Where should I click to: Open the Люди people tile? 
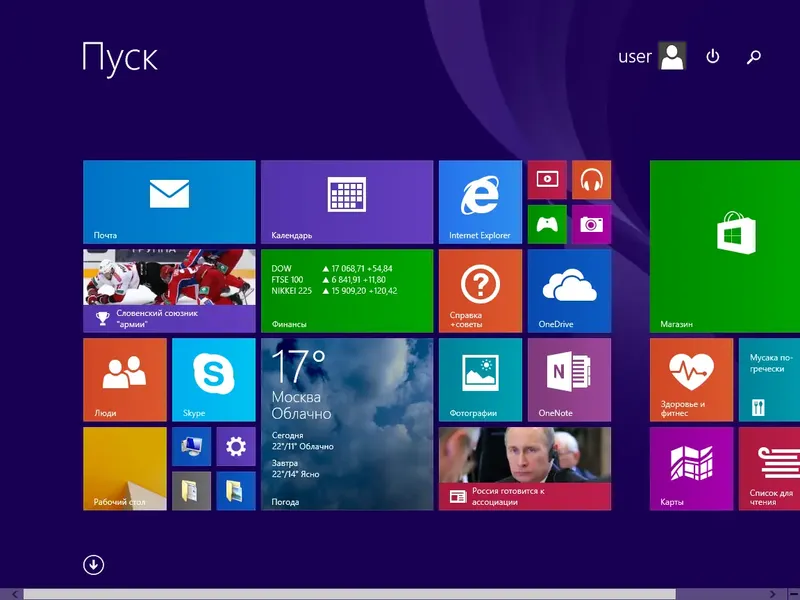click(x=125, y=380)
